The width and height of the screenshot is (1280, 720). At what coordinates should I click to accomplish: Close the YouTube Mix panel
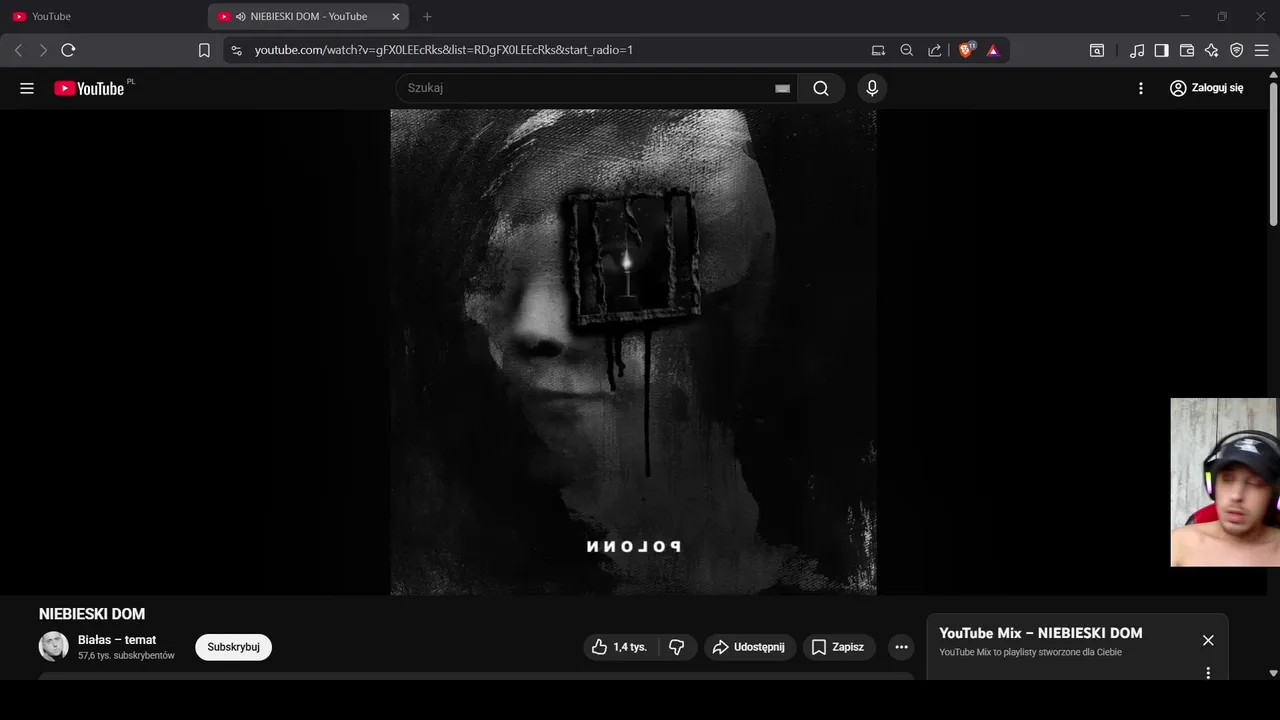(1208, 640)
